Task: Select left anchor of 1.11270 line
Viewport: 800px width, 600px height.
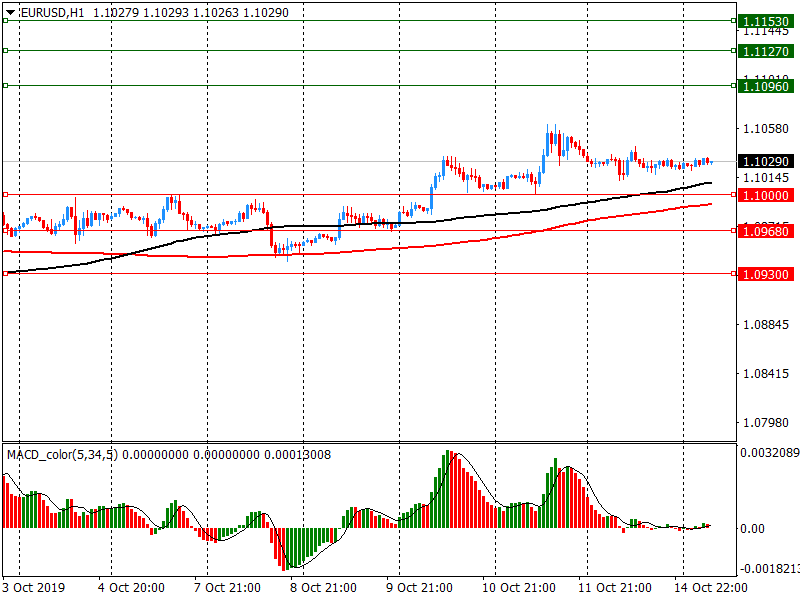Action: pyautogui.click(x=6, y=51)
